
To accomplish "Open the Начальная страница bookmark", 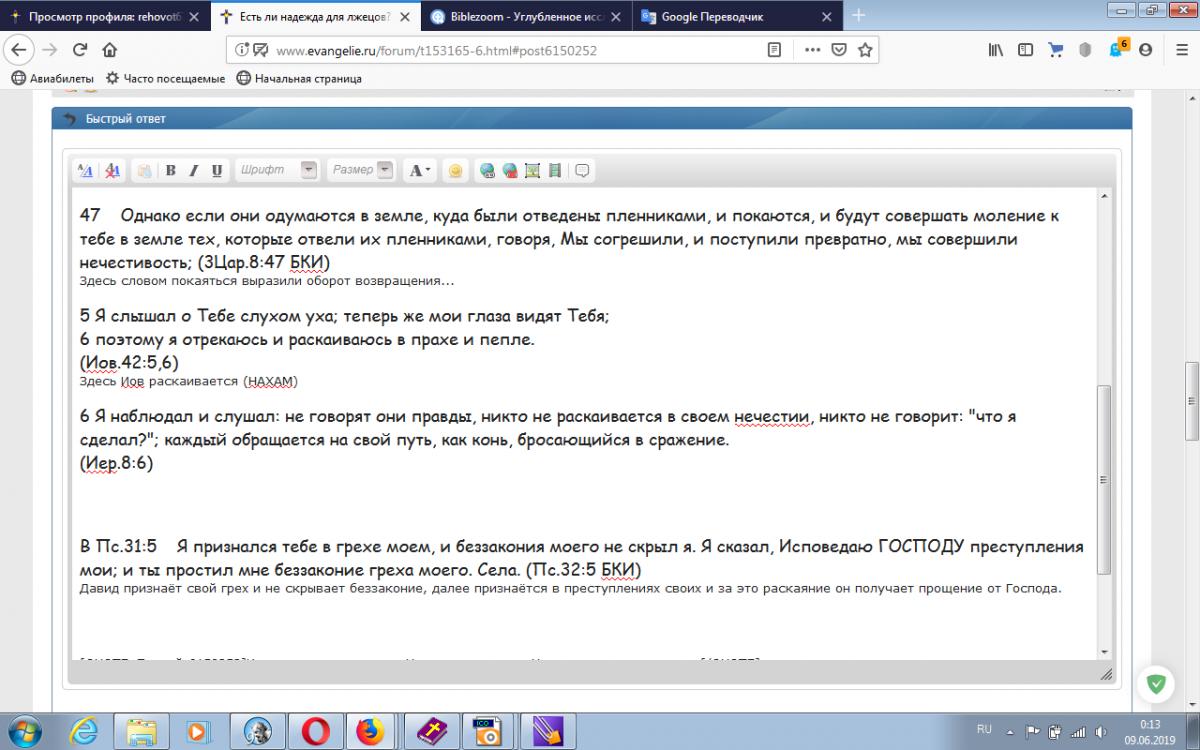I will pos(299,78).
